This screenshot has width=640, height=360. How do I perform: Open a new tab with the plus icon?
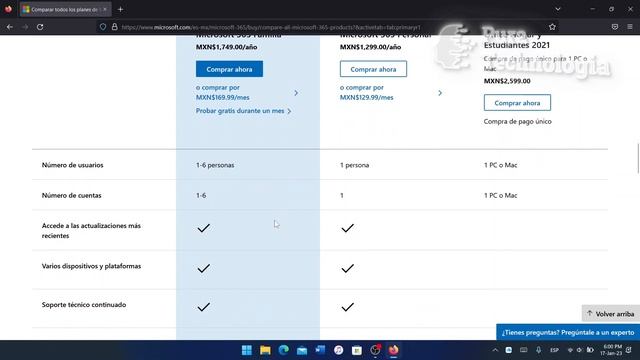(120, 9)
